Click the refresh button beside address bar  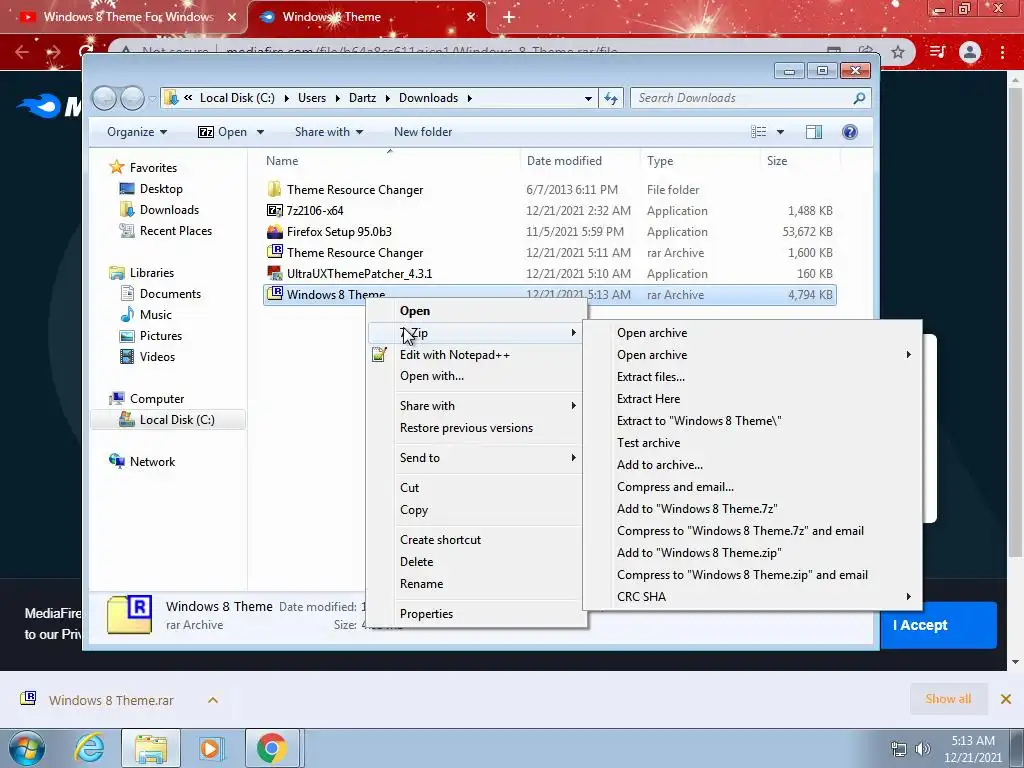[x=611, y=98]
